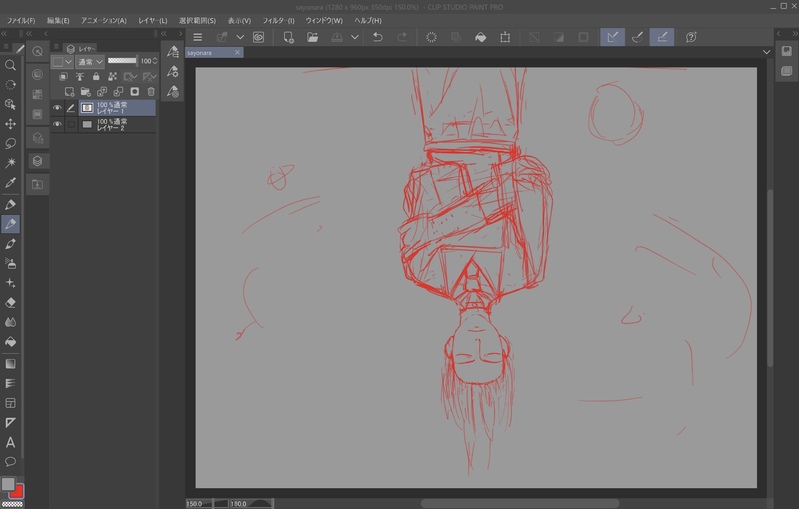799x509 pixels.
Task: Toggle visibility of レイヤー 2
Action: click(x=57, y=125)
